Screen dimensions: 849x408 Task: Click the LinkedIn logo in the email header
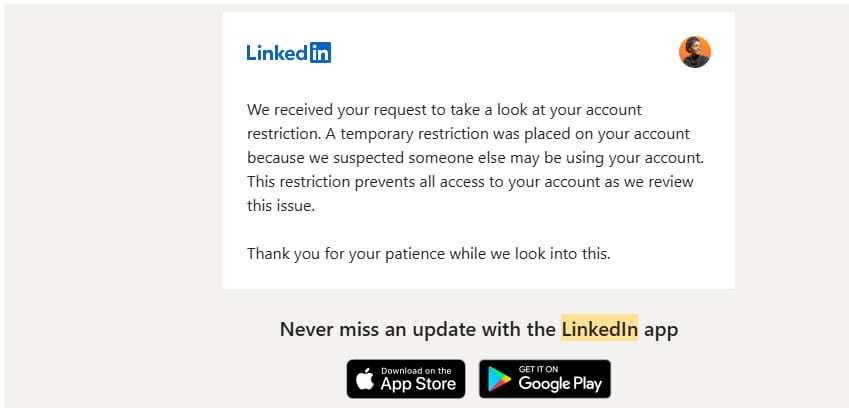[x=289, y=52]
